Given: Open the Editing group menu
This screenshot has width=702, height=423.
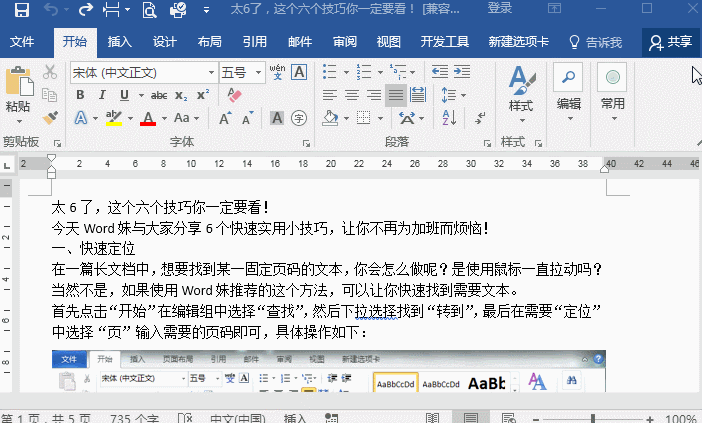Looking at the screenshot, I should (x=569, y=93).
